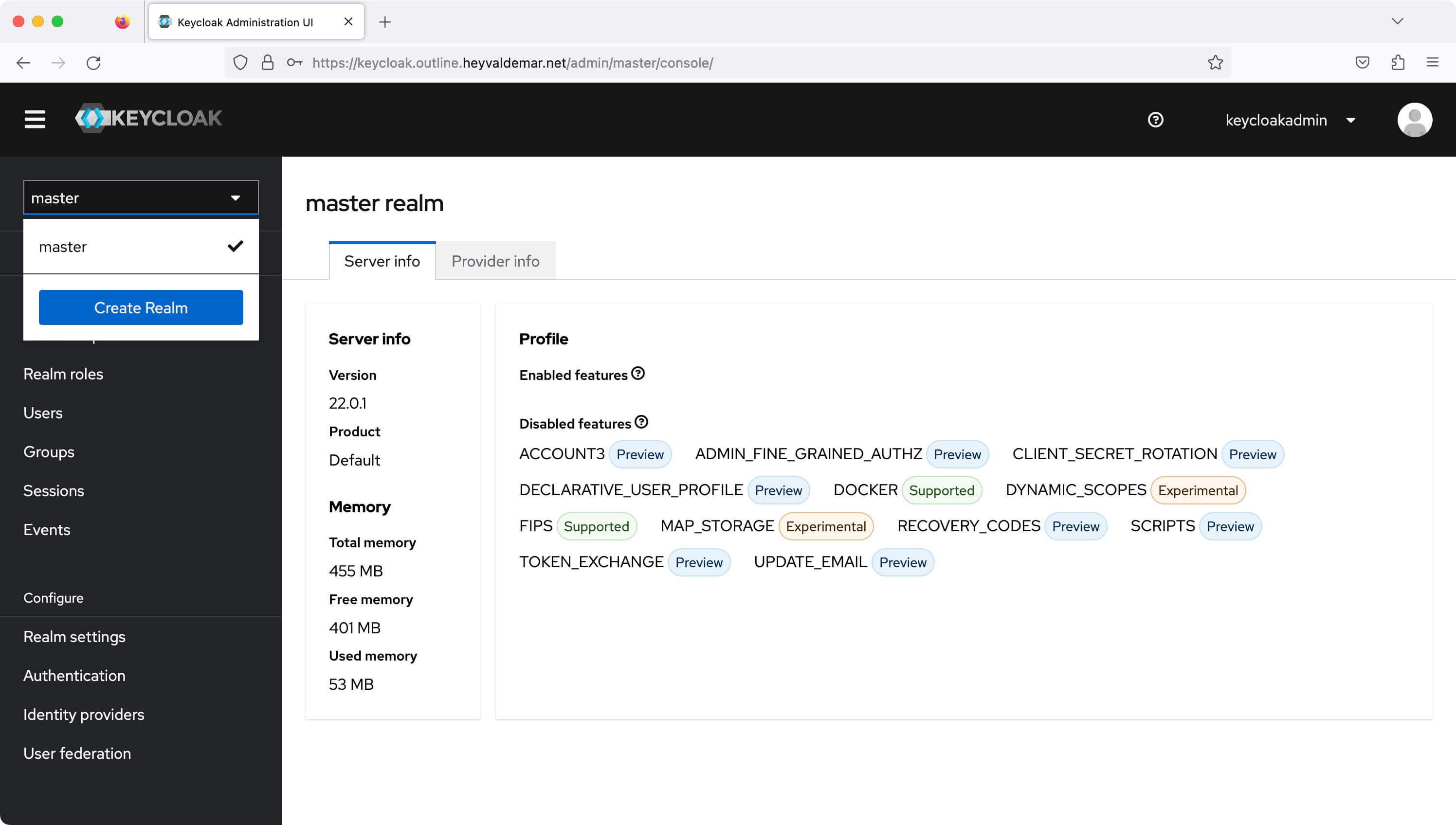
Task: Open Identity providers menu item
Action: pos(84,714)
